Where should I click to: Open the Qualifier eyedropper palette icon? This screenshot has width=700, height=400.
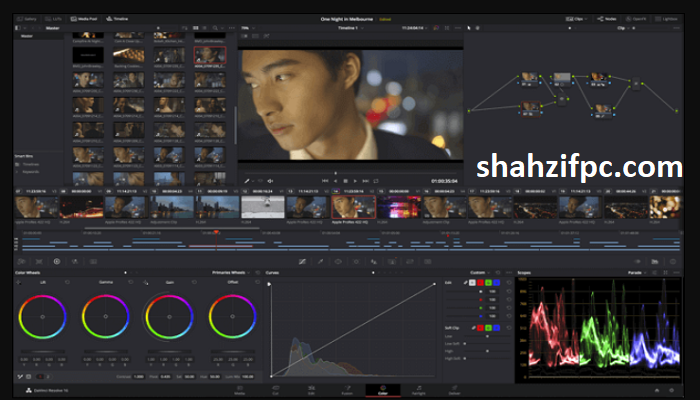point(320,262)
